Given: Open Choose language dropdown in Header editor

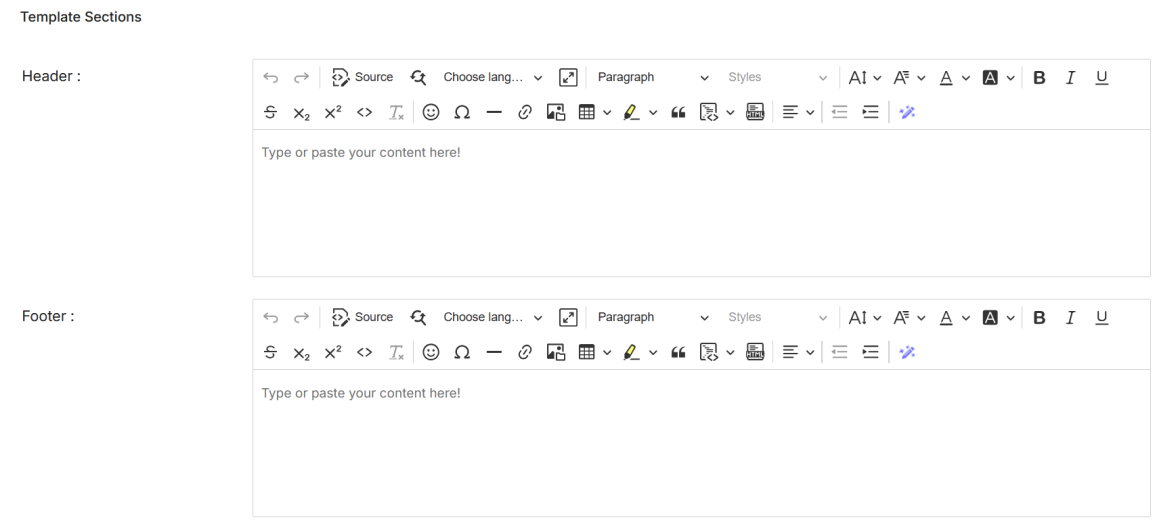Looking at the screenshot, I should (492, 77).
